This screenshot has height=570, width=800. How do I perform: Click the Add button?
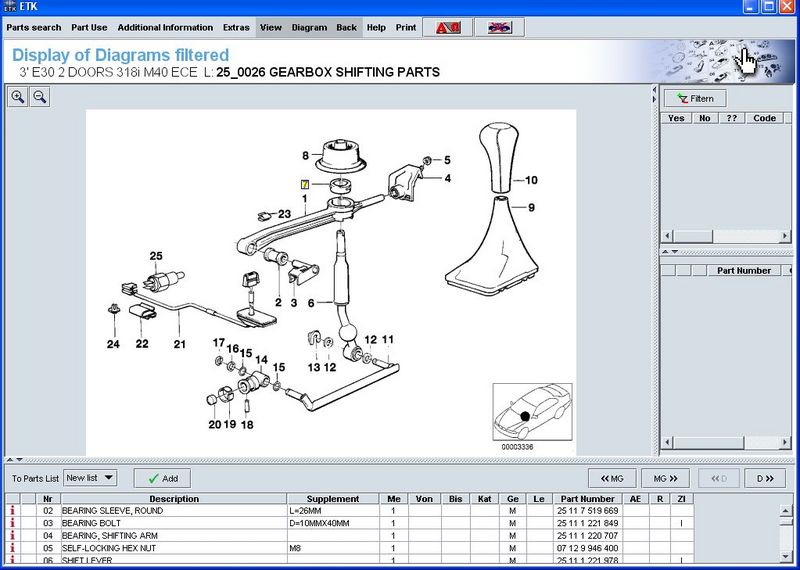162,478
